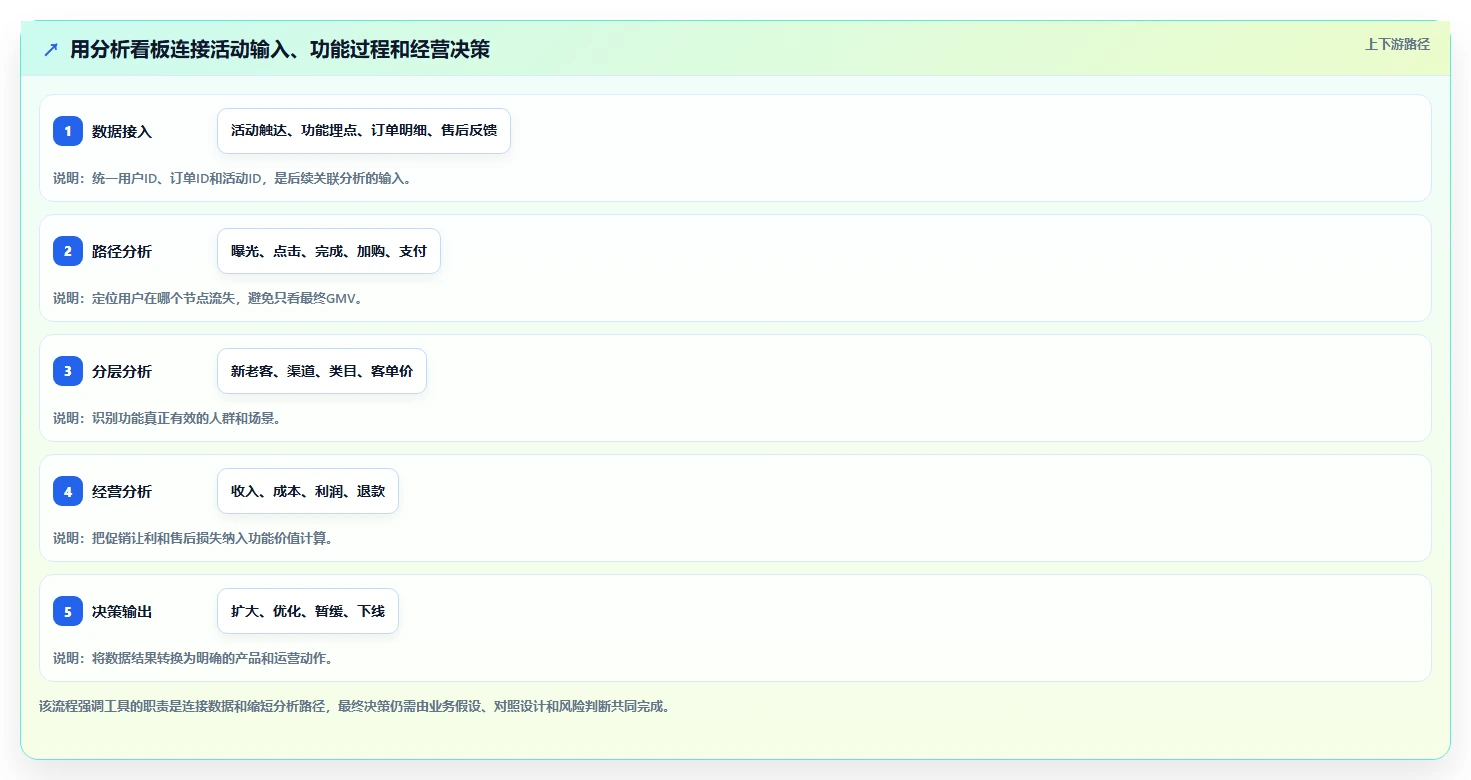Click the step 5 number badge
This screenshot has width=1471, height=780.
(x=68, y=611)
